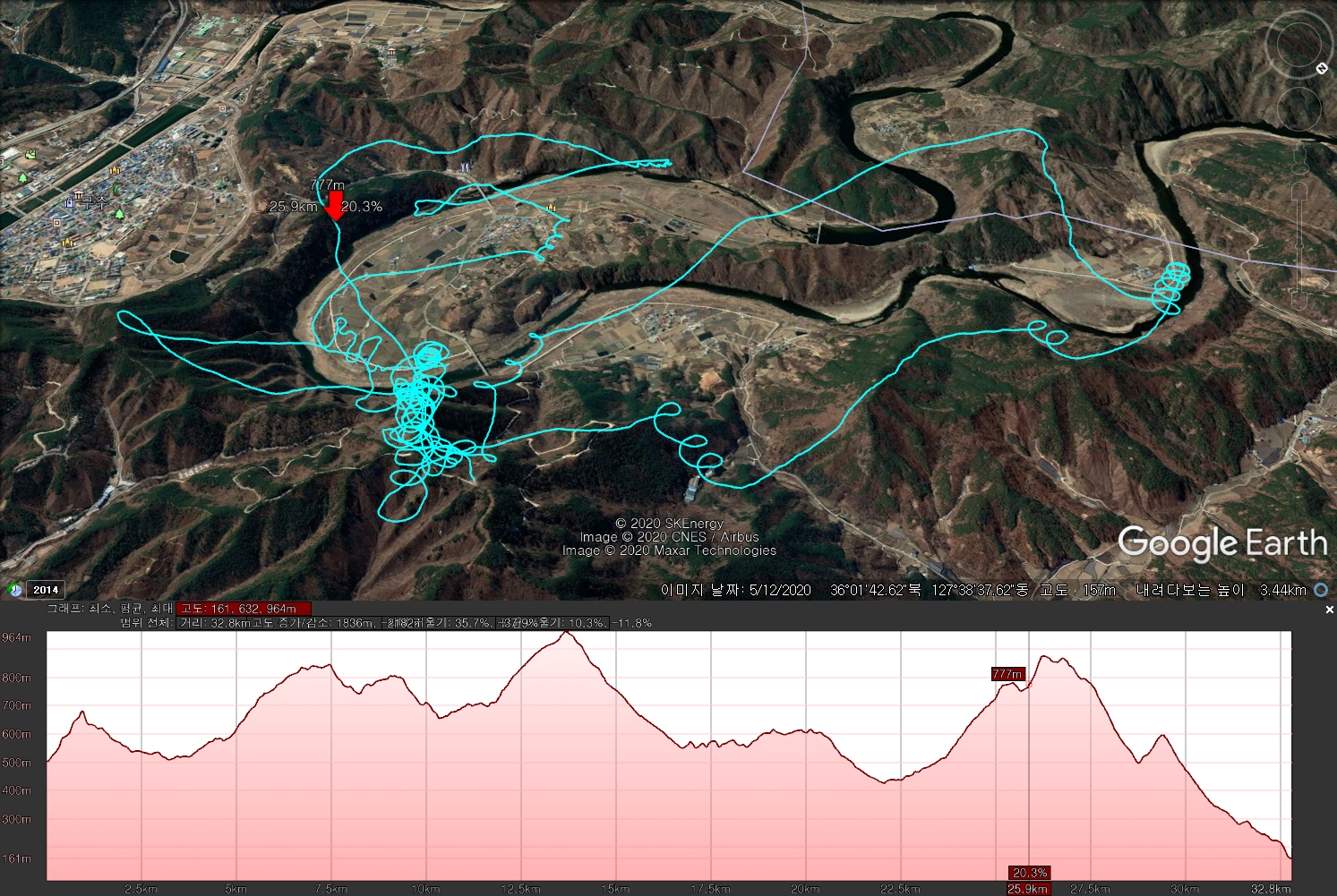Click the 500m label on elevation axis
The height and width of the screenshot is (896, 1337).
point(16,763)
